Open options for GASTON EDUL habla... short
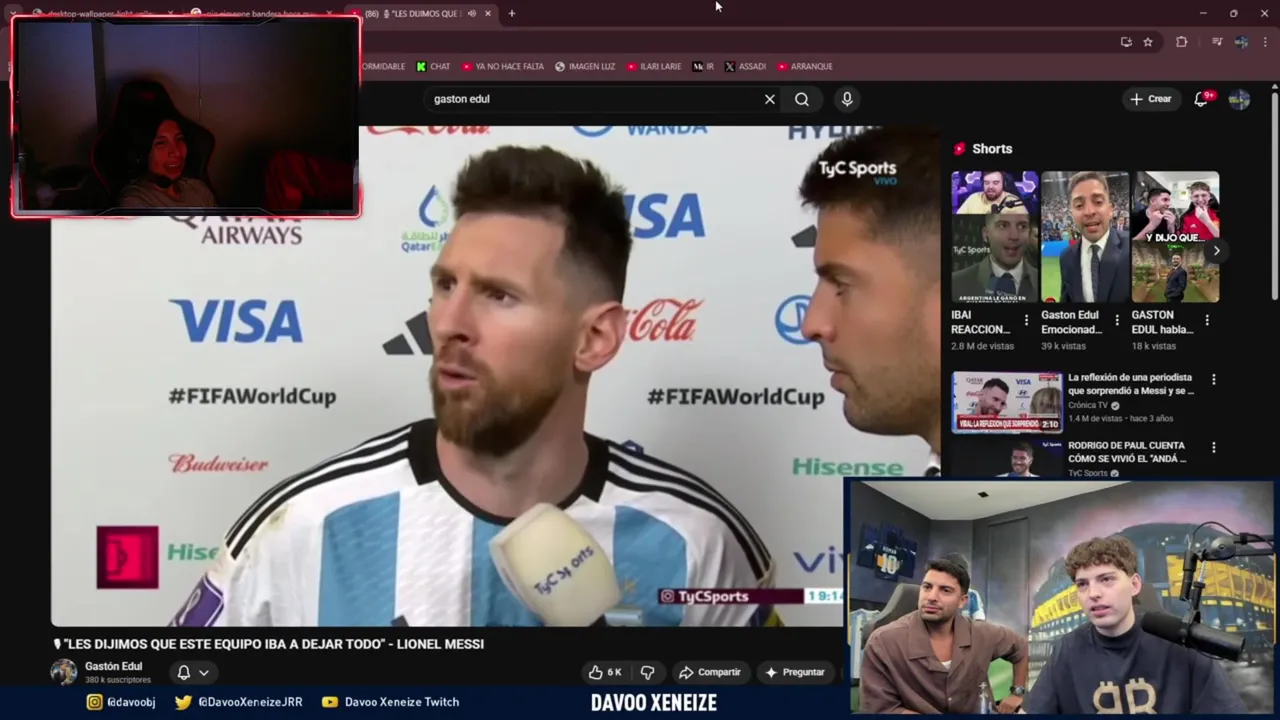Image resolution: width=1280 pixels, height=720 pixels. pyautogui.click(x=1207, y=321)
